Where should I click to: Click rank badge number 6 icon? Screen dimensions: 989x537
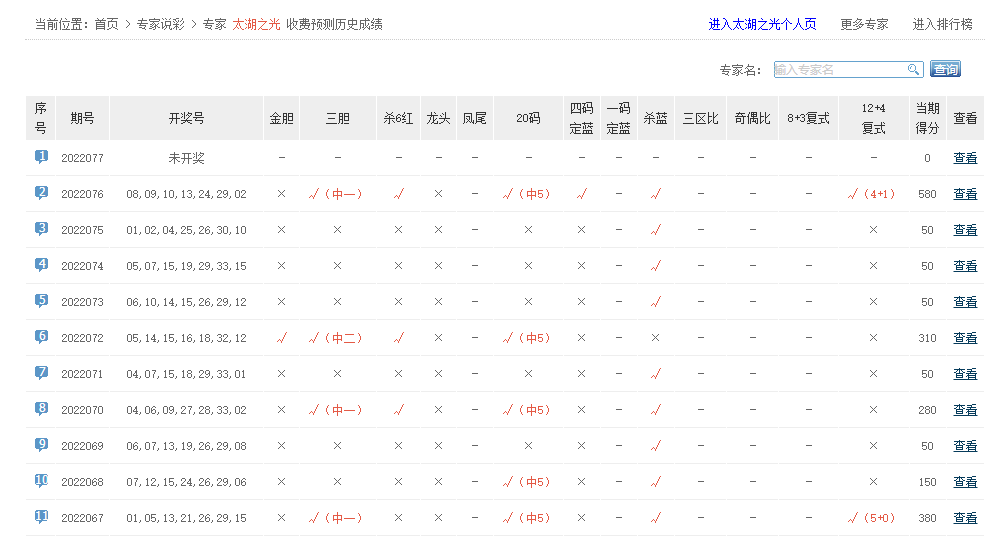click(41, 337)
